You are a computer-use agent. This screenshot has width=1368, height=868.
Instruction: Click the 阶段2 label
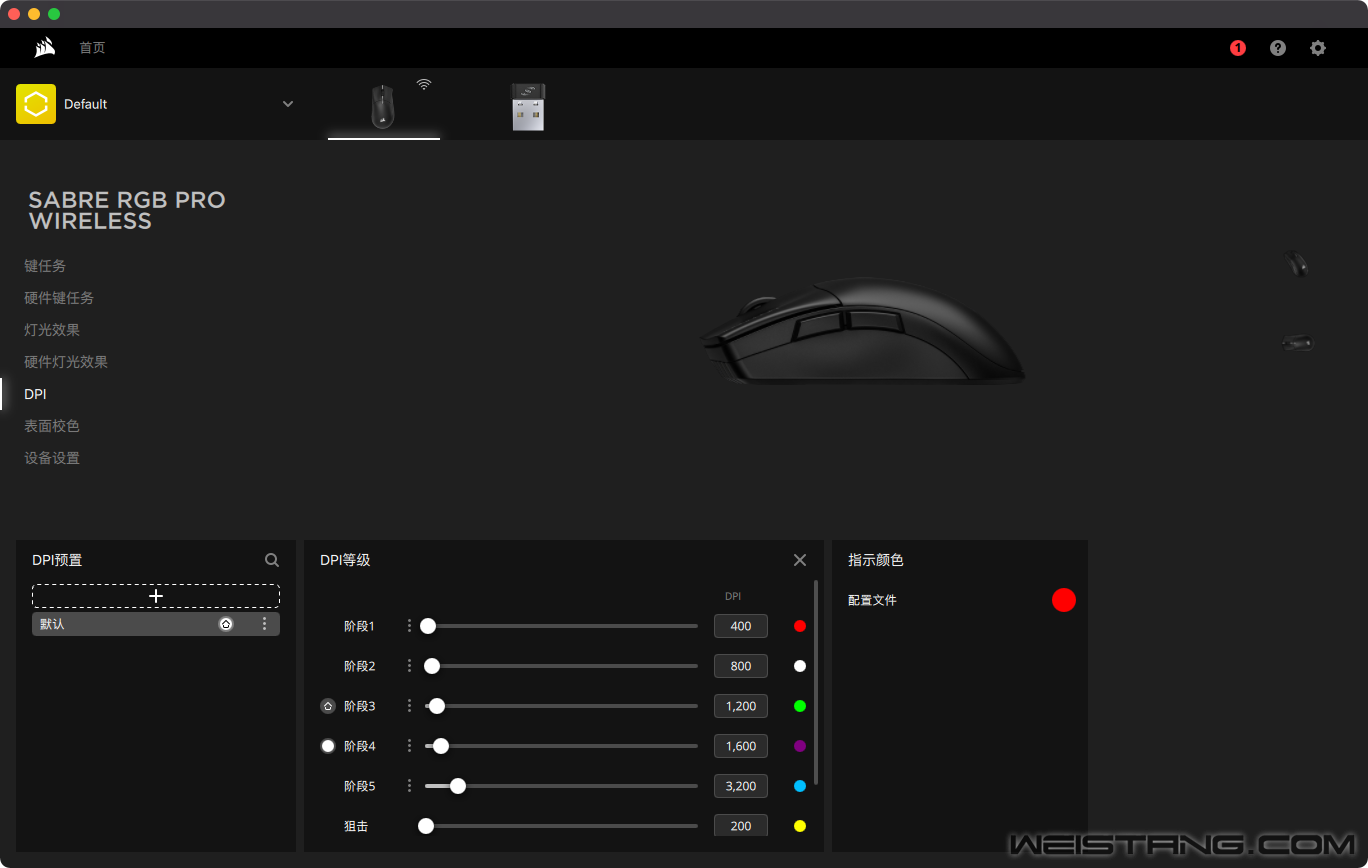359,666
